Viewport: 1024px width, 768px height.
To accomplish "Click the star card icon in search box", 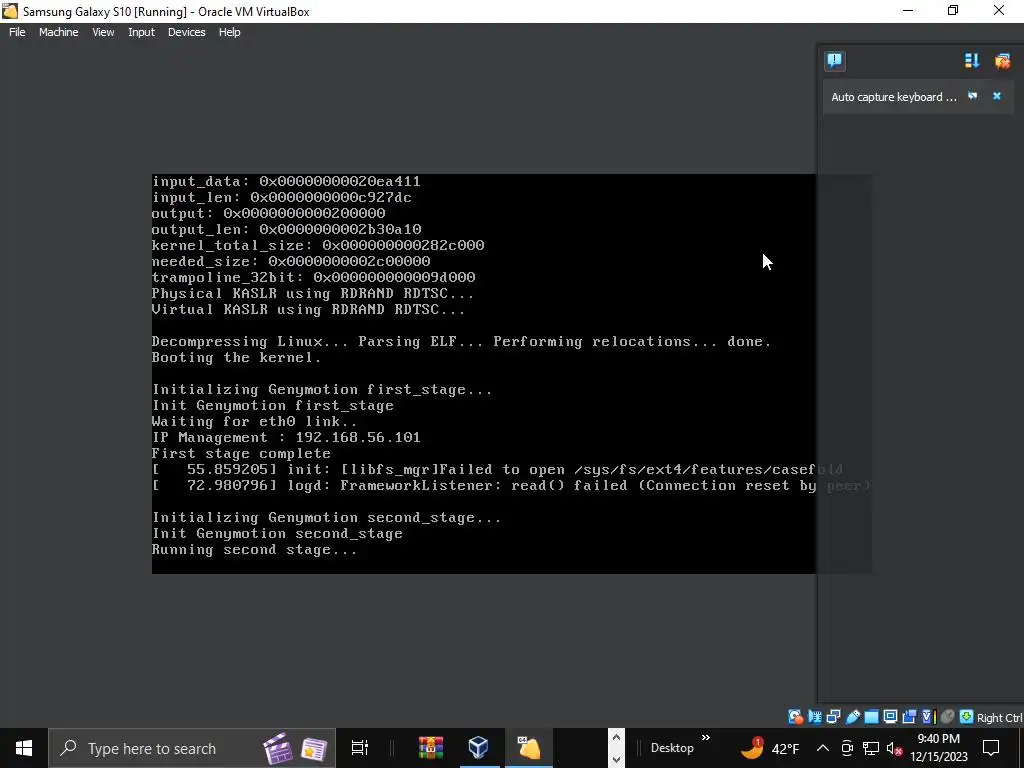I will pos(314,749).
